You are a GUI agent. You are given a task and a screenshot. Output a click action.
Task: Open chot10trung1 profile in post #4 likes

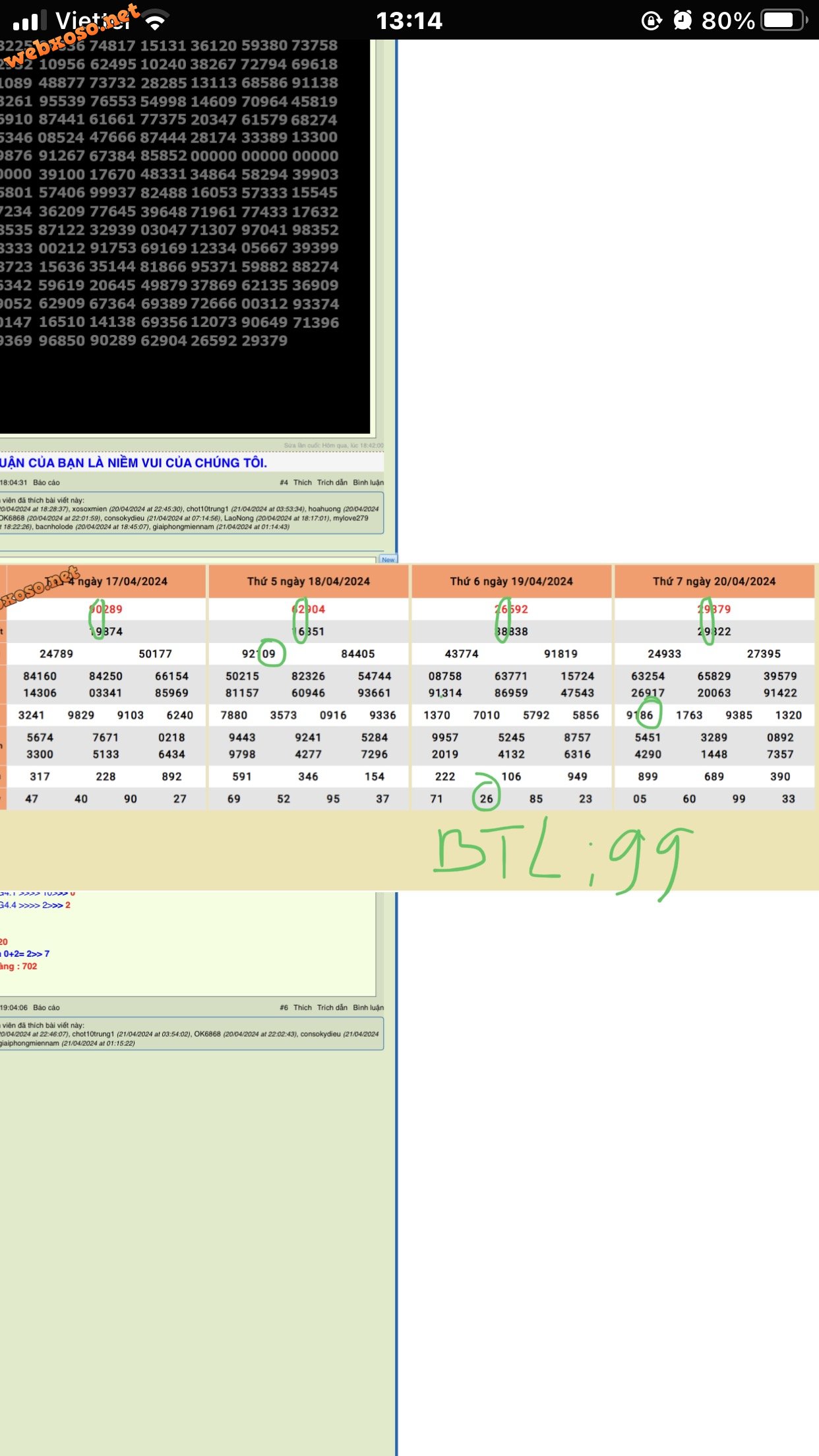[x=207, y=509]
